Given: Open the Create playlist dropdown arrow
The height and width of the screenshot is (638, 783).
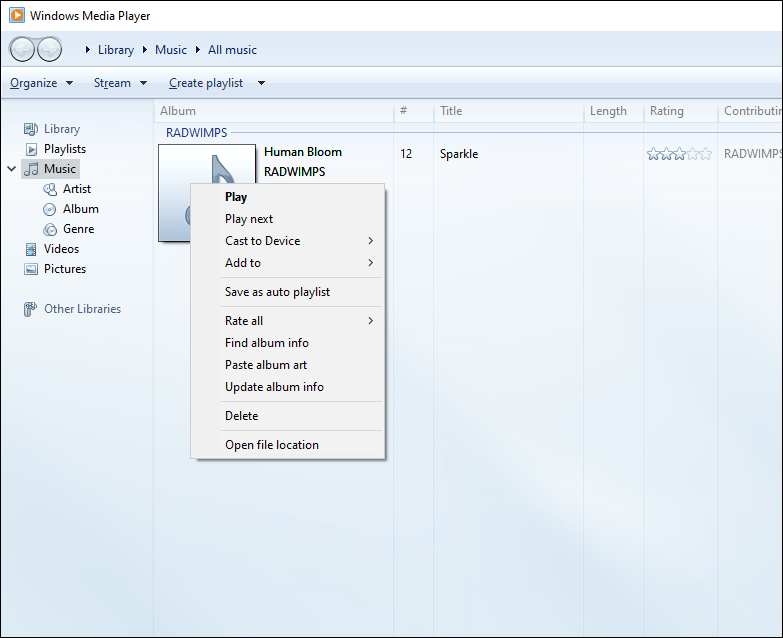Looking at the screenshot, I should [x=261, y=83].
